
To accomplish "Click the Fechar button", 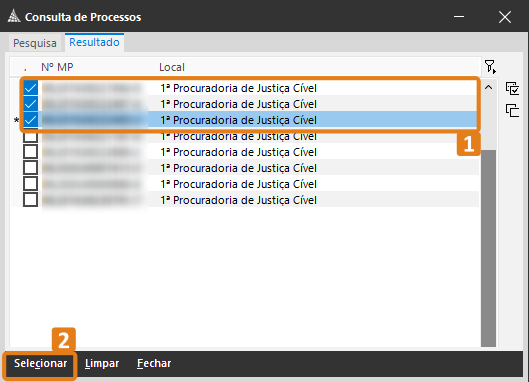I will point(154,363).
